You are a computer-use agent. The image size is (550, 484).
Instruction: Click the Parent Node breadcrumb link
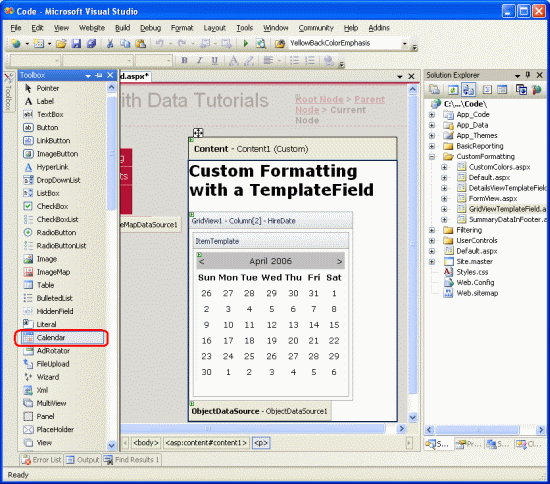(369, 99)
